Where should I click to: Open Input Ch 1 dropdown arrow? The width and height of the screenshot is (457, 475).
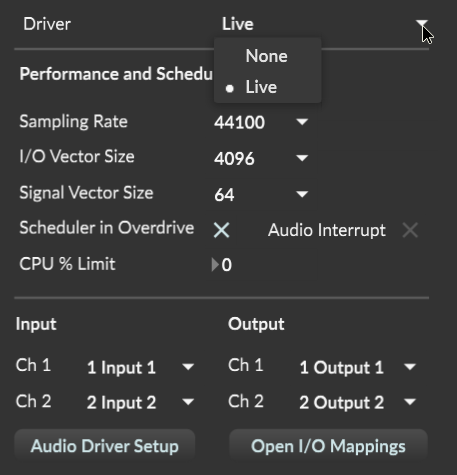point(188,367)
